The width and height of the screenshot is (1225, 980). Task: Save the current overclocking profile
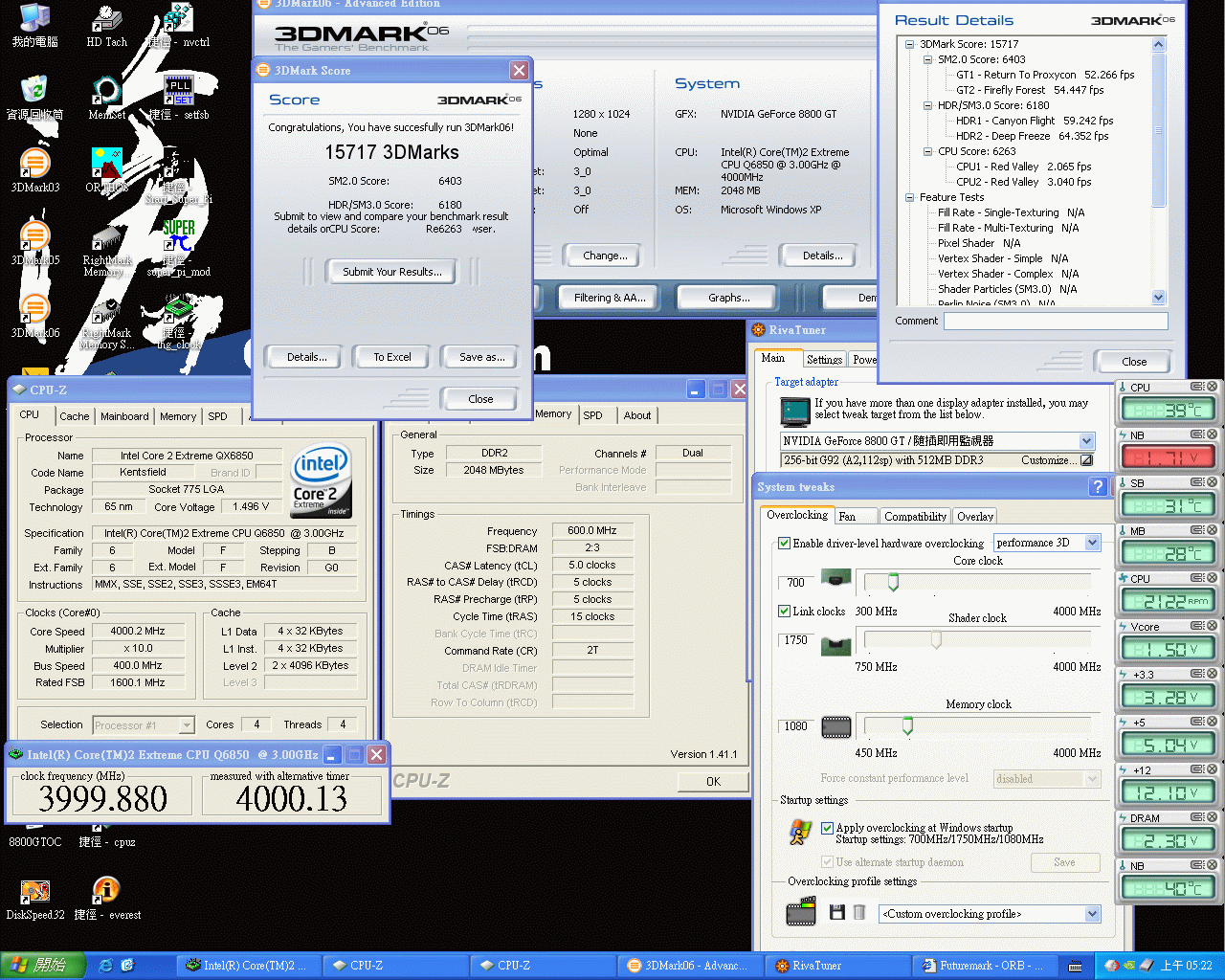(x=837, y=913)
